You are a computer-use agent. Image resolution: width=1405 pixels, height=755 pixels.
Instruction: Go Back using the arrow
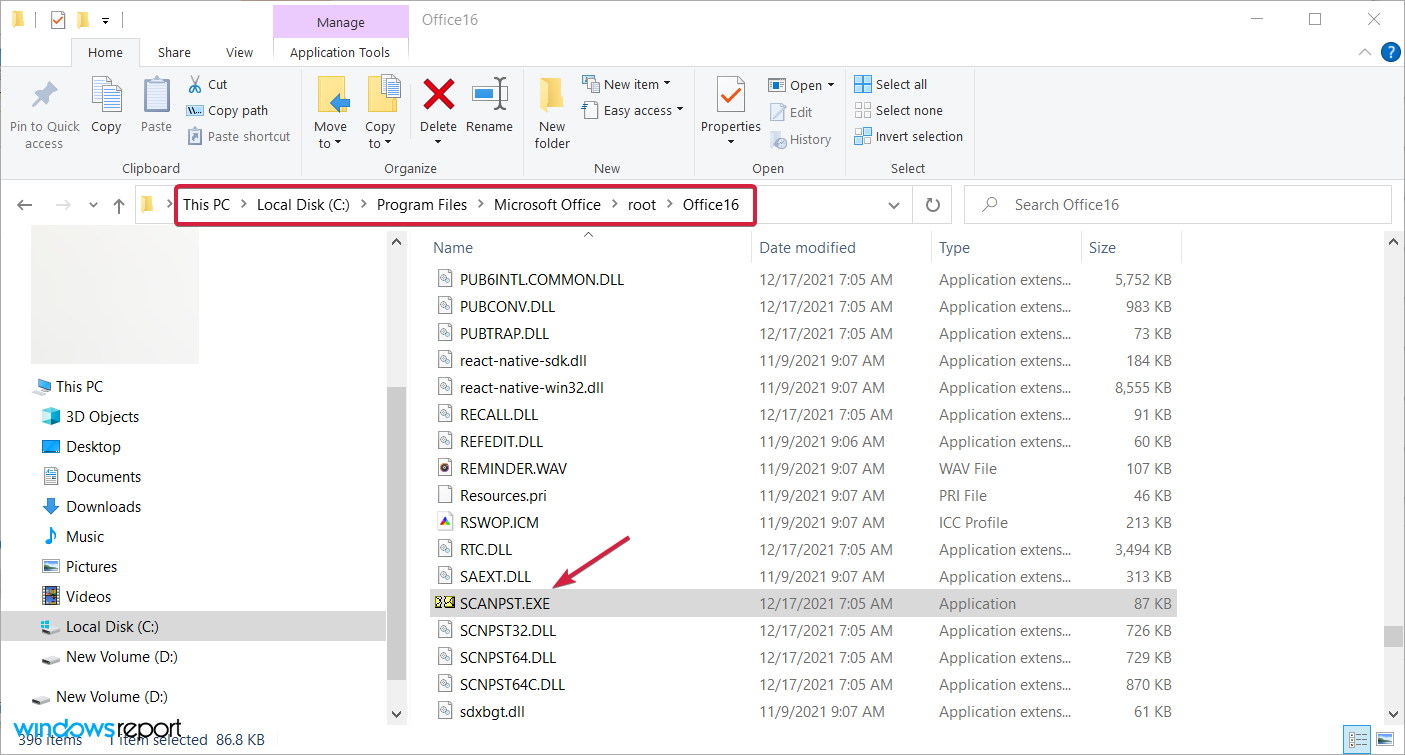25,205
